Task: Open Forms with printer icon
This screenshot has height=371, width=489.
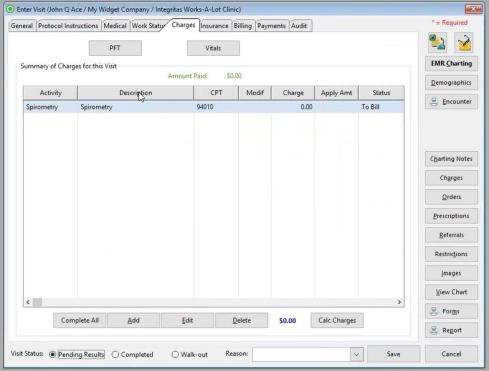Action: pos(451,311)
